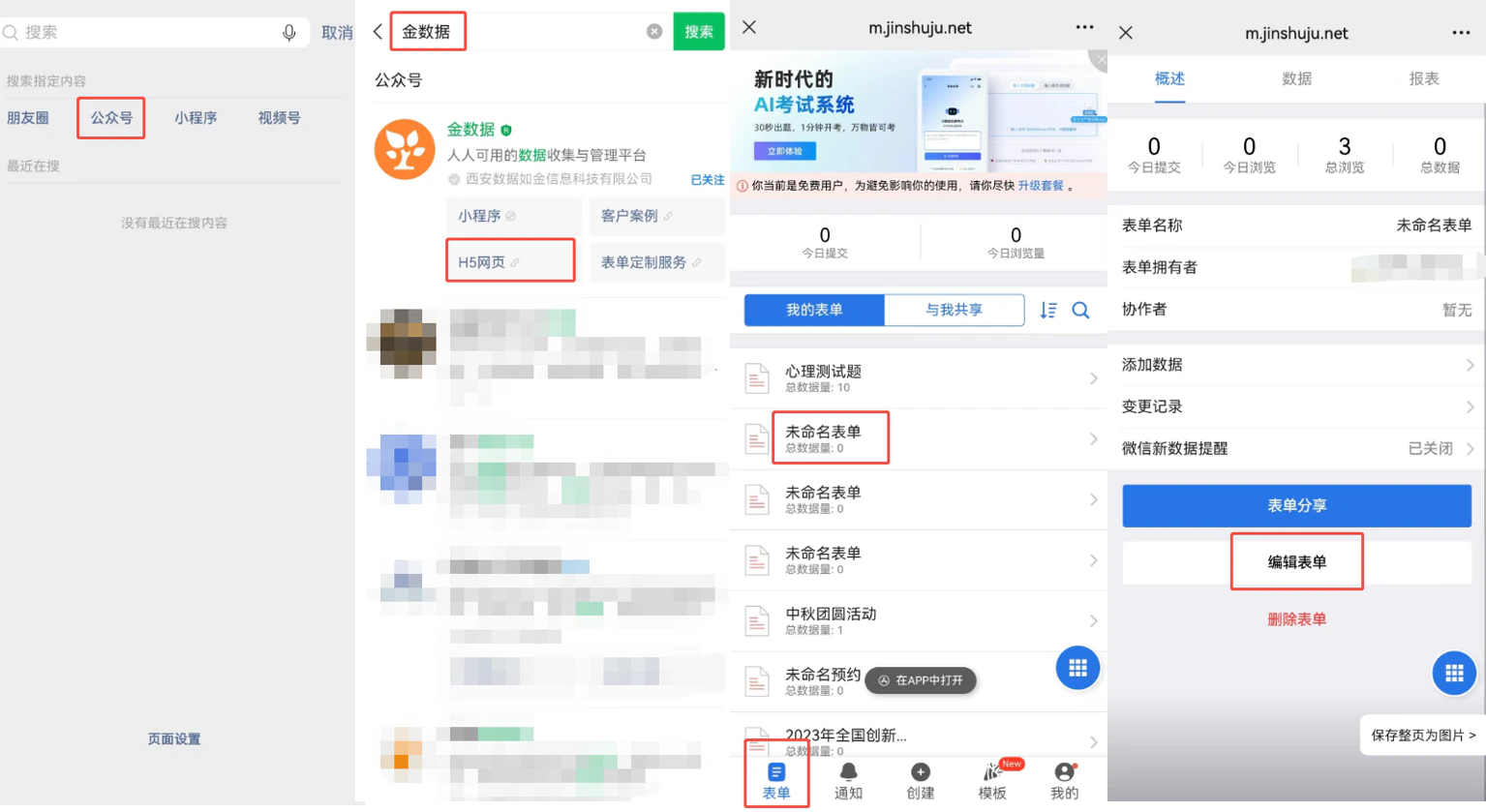The width and height of the screenshot is (1486, 812).
Task: Click the magnifier icon in search bar
Action: 11,33
